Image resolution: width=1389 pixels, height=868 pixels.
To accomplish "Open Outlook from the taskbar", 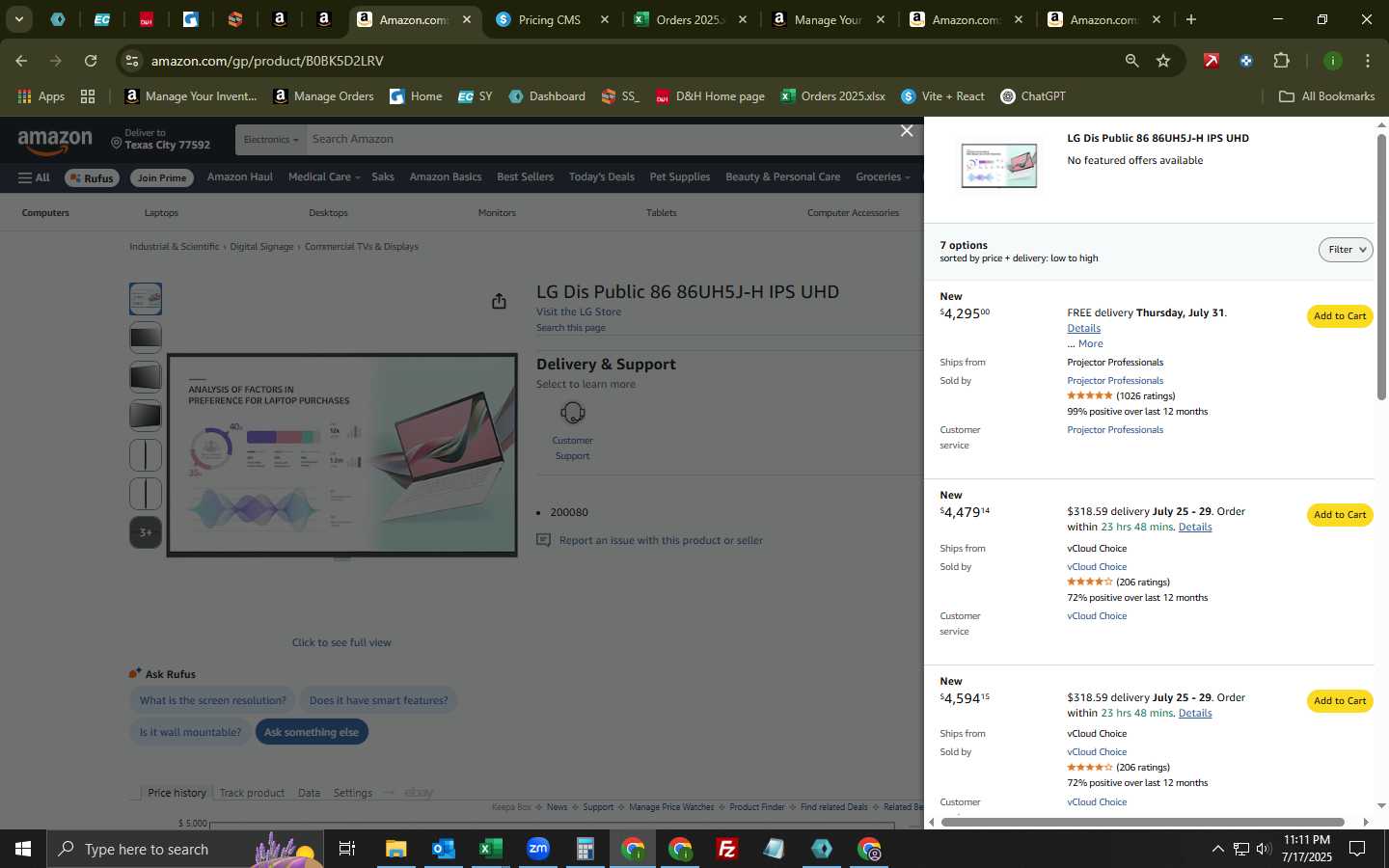I will 443,849.
